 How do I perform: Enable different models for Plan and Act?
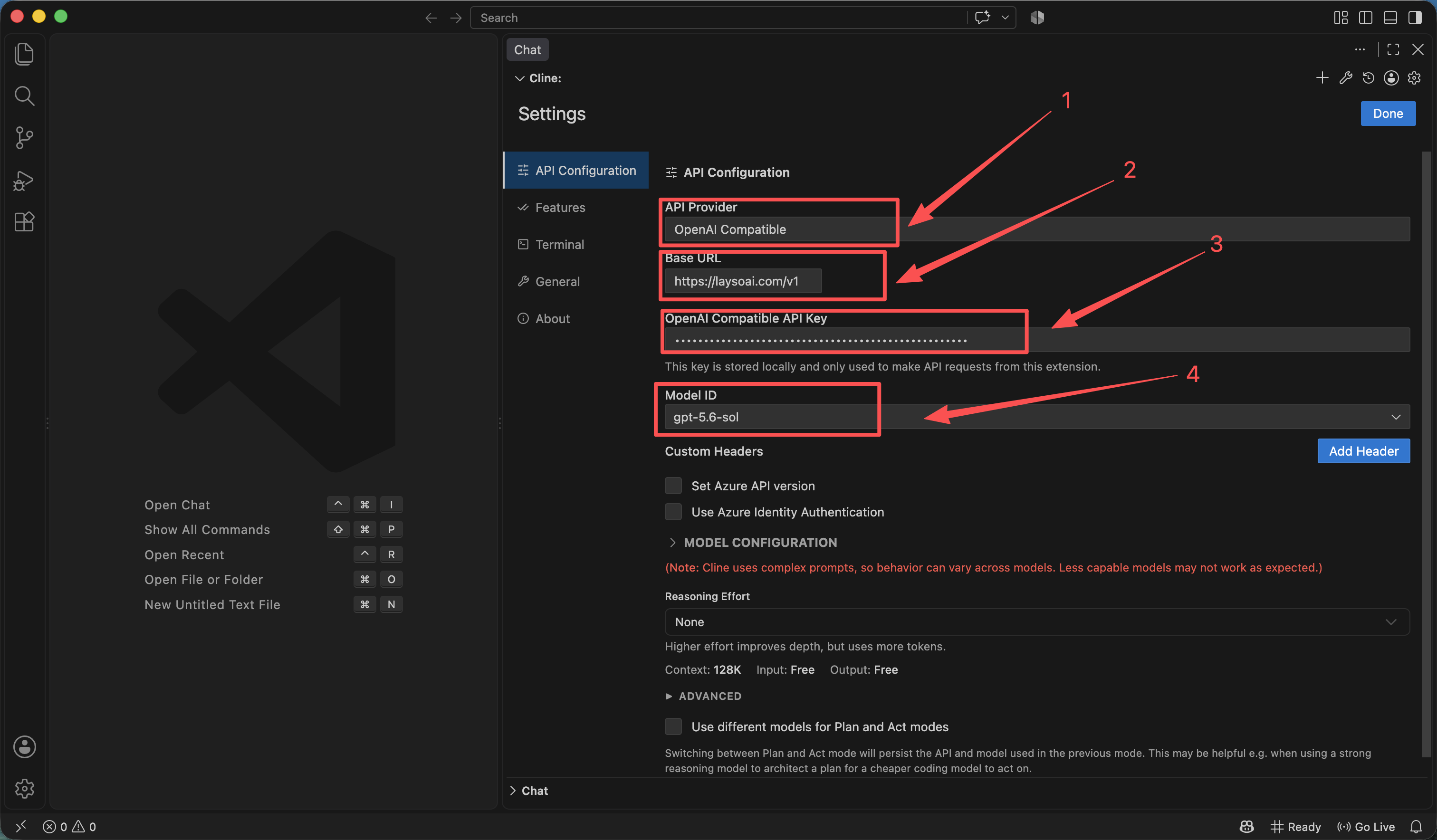click(673, 726)
